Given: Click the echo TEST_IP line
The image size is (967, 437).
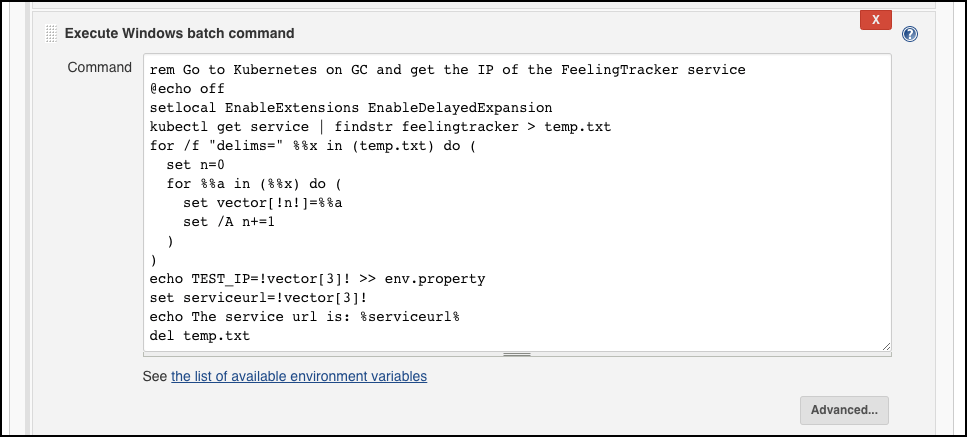Looking at the screenshot, I should [x=318, y=279].
